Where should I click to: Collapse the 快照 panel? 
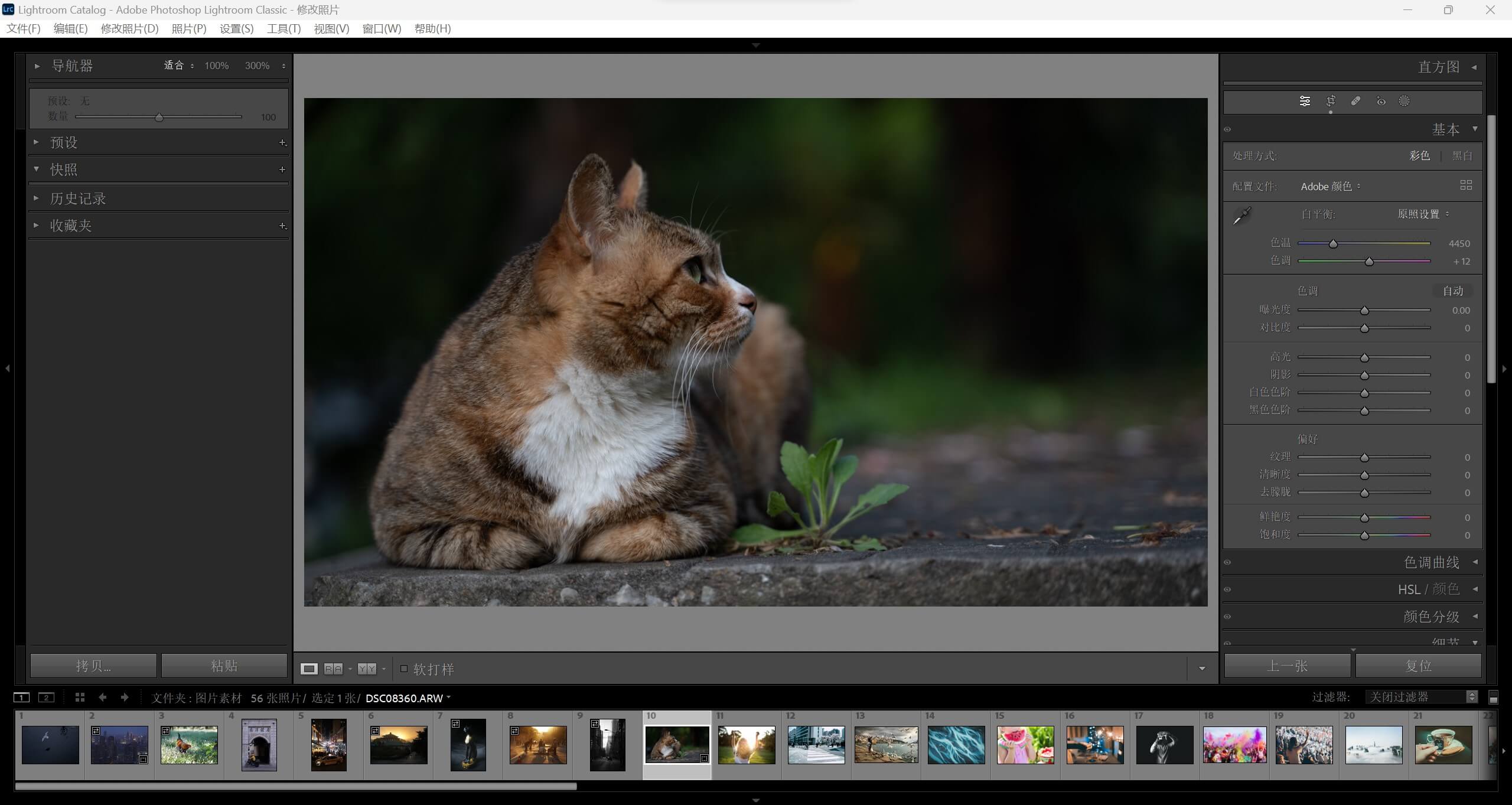pos(36,169)
